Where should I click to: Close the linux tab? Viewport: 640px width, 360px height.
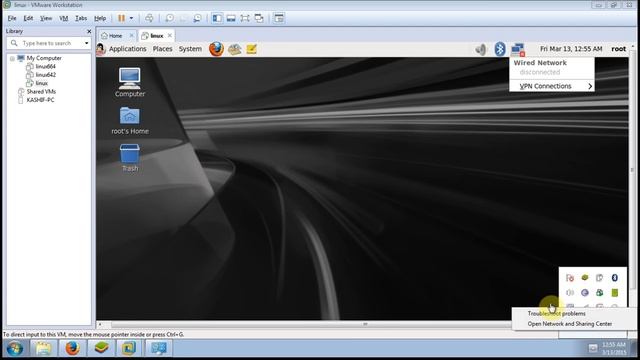click(170, 36)
